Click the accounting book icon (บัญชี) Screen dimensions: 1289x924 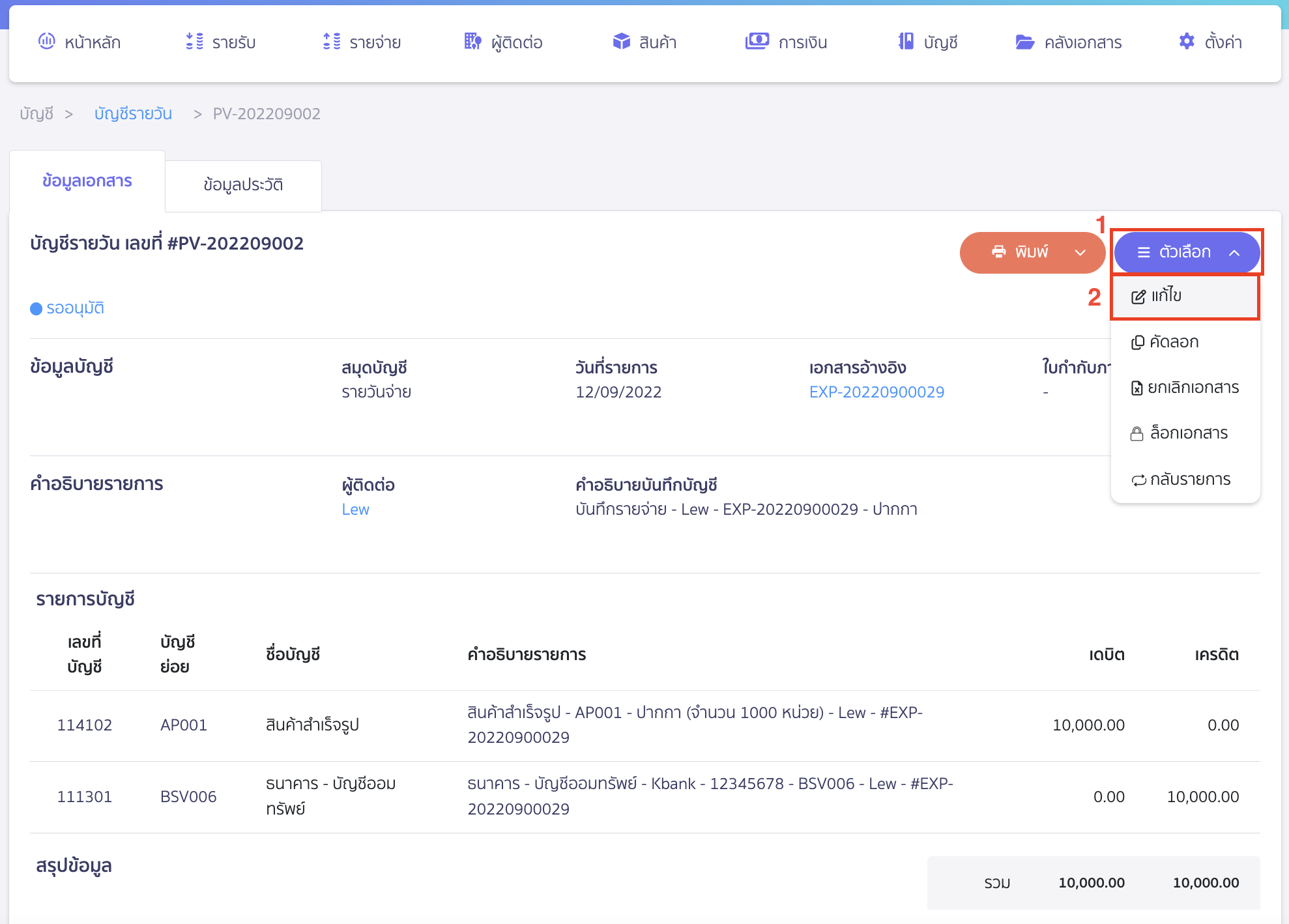(x=905, y=42)
